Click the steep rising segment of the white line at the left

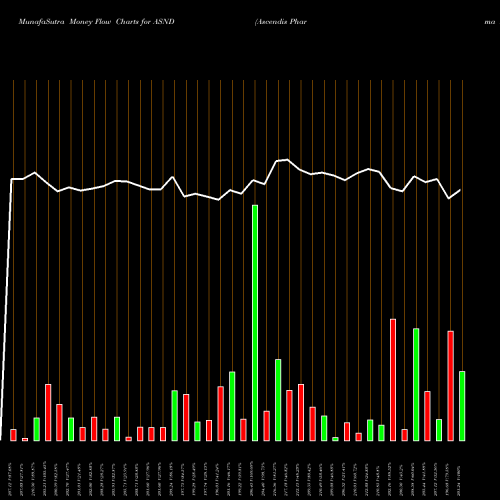[6, 310]
